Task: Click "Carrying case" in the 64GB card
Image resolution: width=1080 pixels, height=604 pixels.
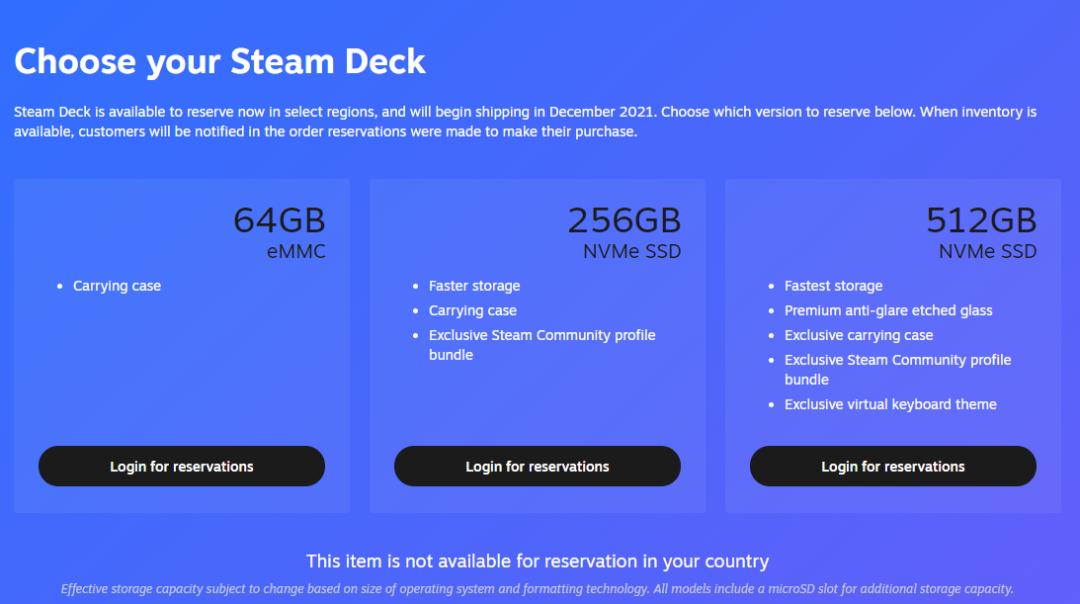Action: pyautogui.click(x=117, y=286)
